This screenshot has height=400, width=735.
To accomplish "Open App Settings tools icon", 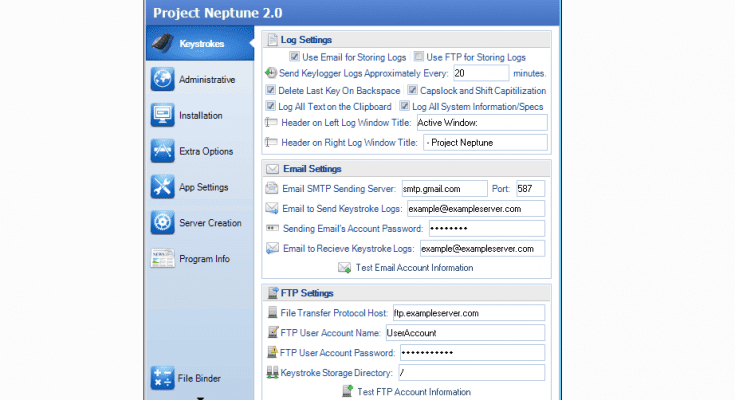I will 163,187.
